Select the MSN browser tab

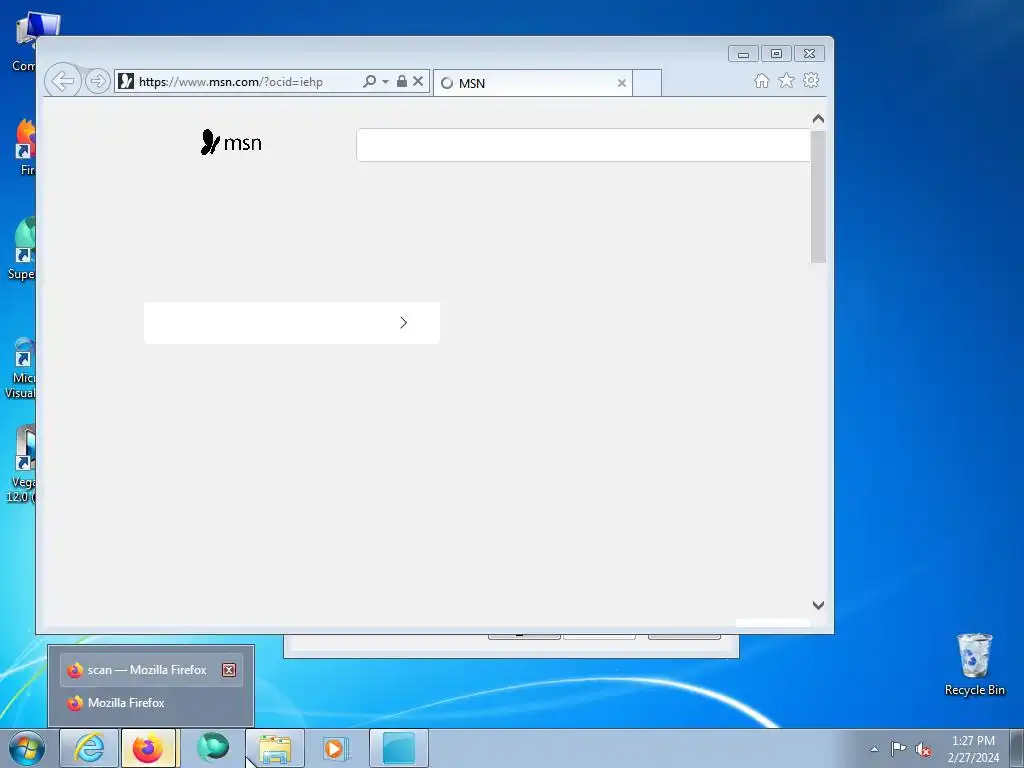pyautogui.click(x=532, y=83)
